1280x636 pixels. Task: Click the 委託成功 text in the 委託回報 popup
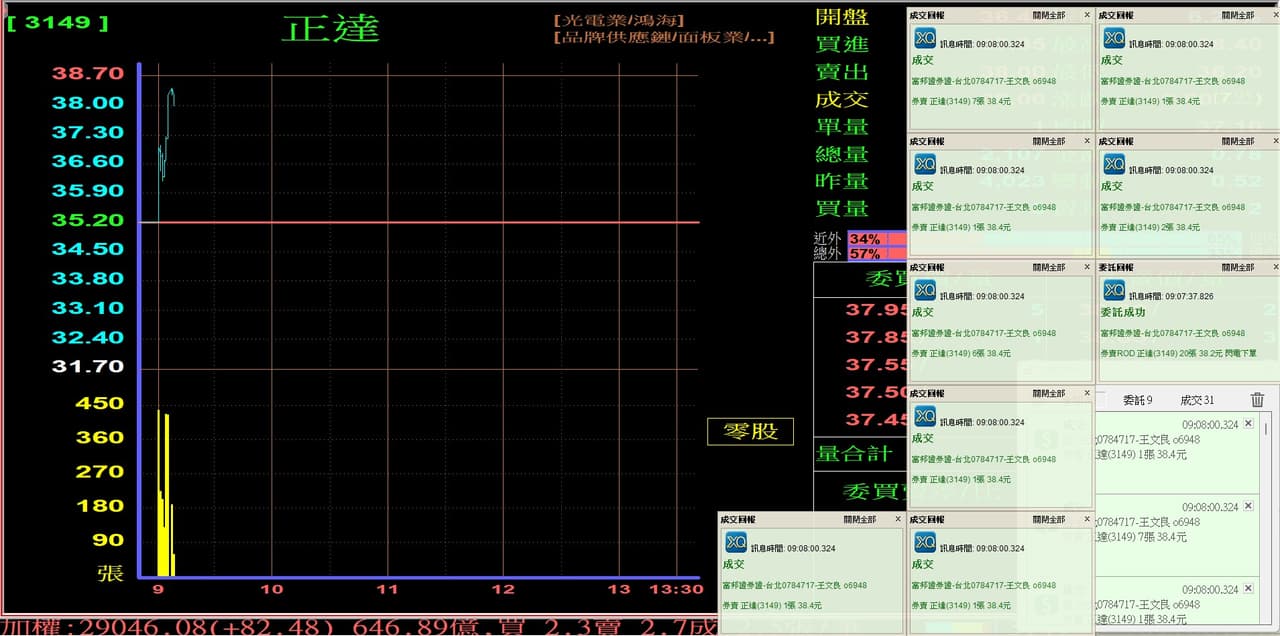click(1123, 312)
